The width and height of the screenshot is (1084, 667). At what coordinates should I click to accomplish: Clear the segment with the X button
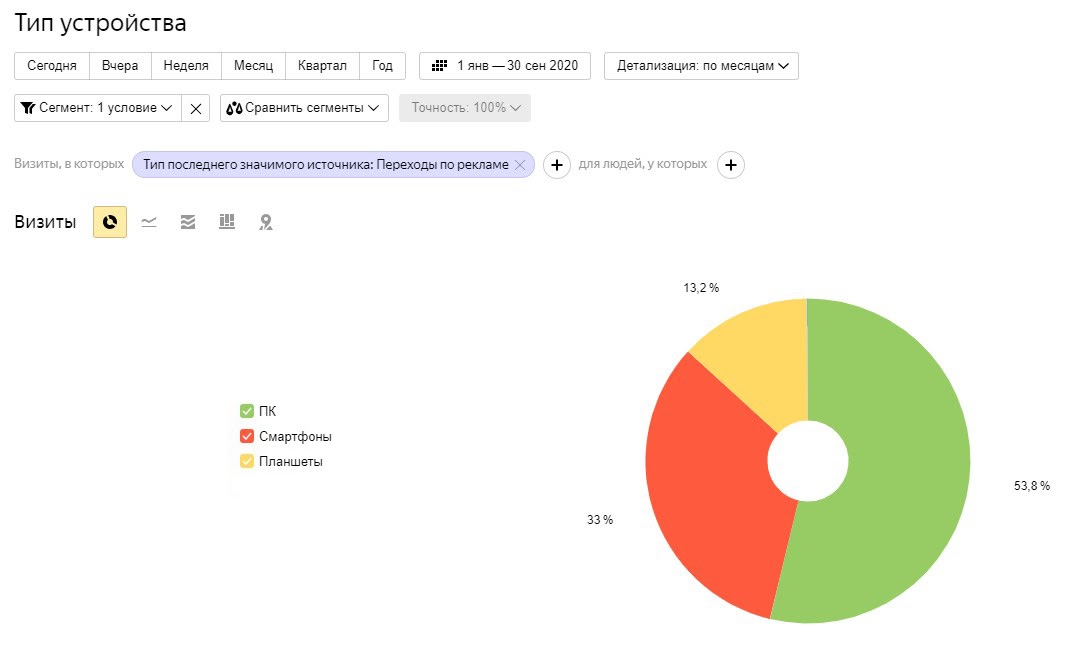click(x=196, y=108)
